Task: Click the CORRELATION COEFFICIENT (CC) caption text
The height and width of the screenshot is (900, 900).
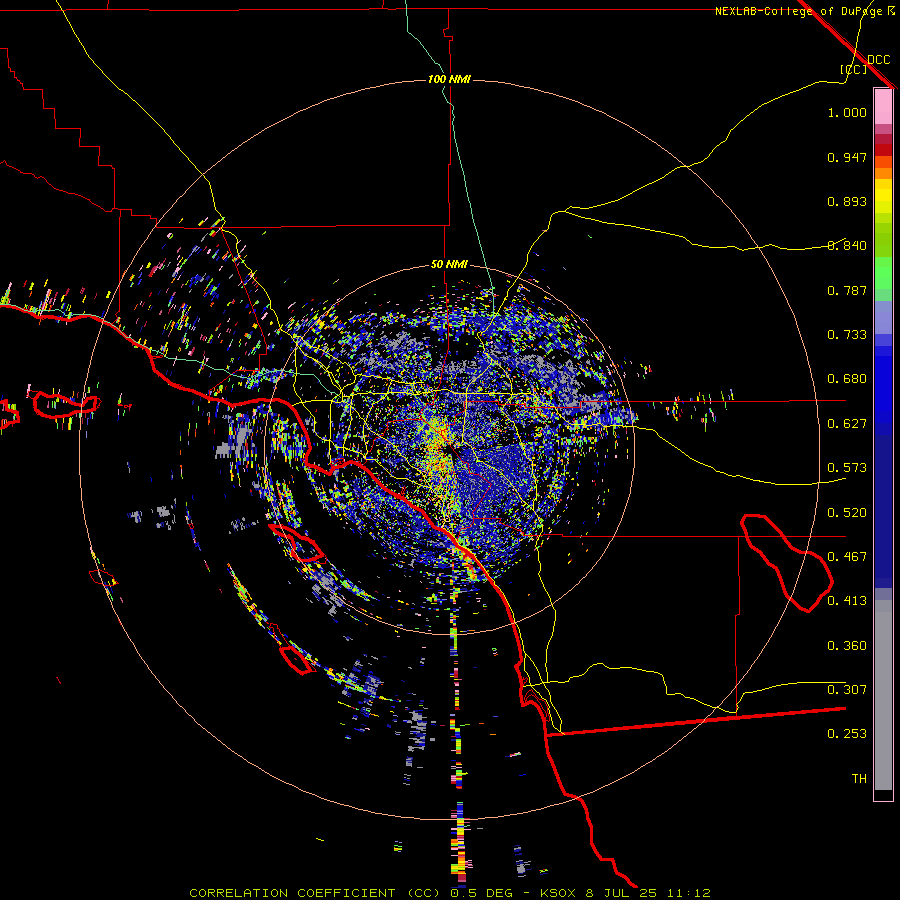Action: coord(315,893)
